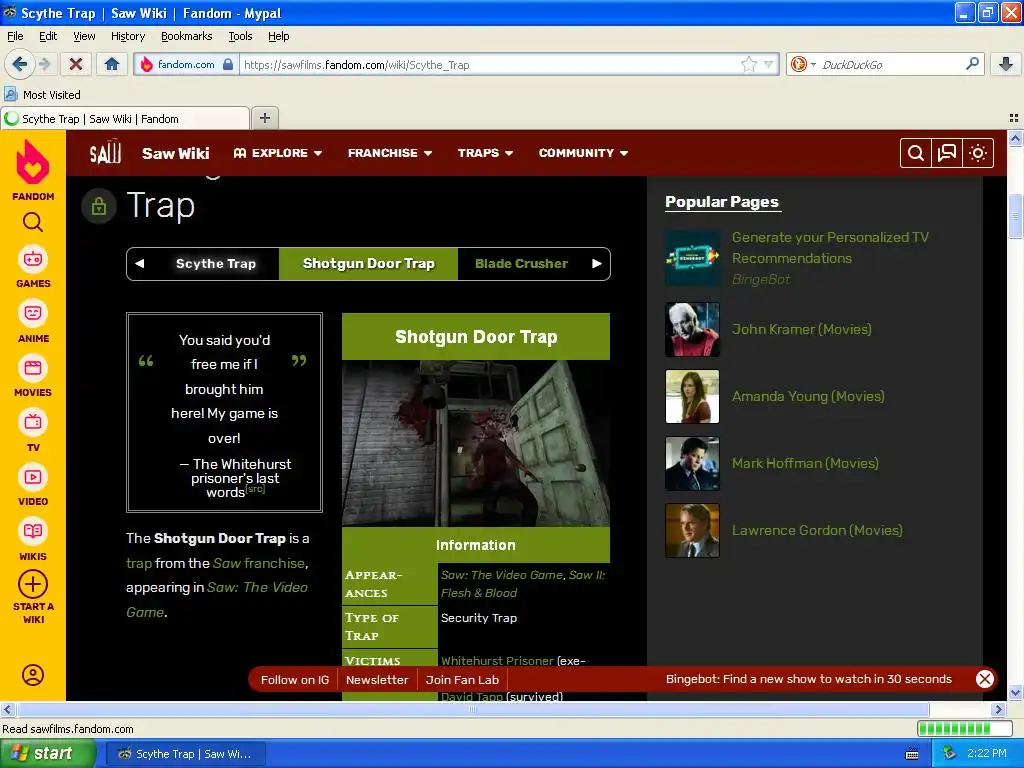The image size is (1024, 768).
Task: Open the Downloads arrow button
Action: (1006, 64)
